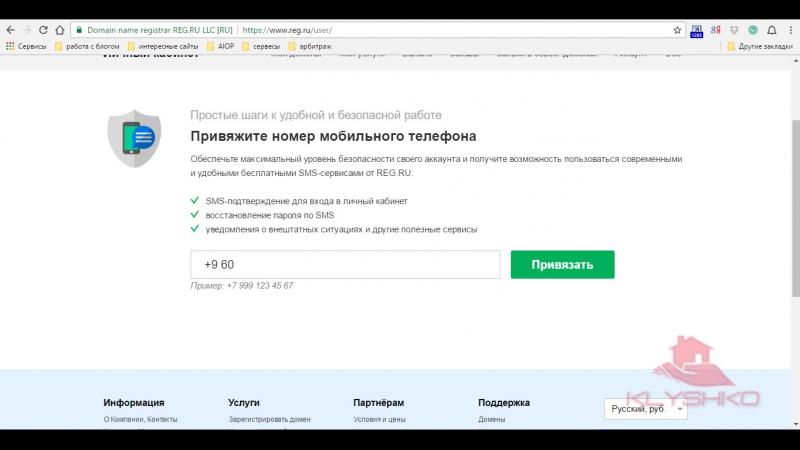Click the heading 'Привяжите номер мобильного телефона'
Viewport: 800px width, 450px height.
(333, 136)
